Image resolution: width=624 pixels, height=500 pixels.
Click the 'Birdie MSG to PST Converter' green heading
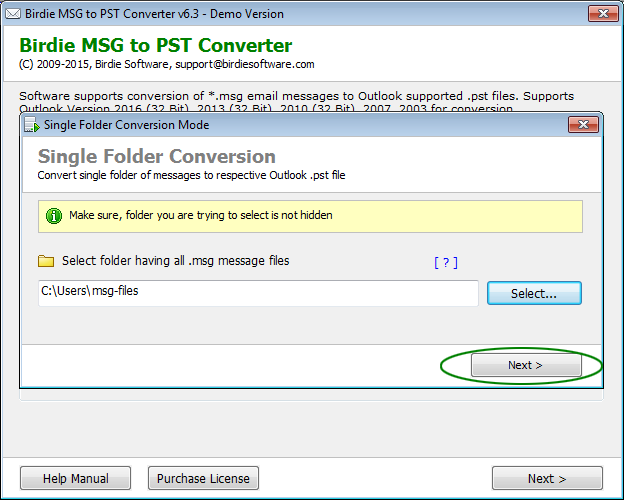point(156,45)
